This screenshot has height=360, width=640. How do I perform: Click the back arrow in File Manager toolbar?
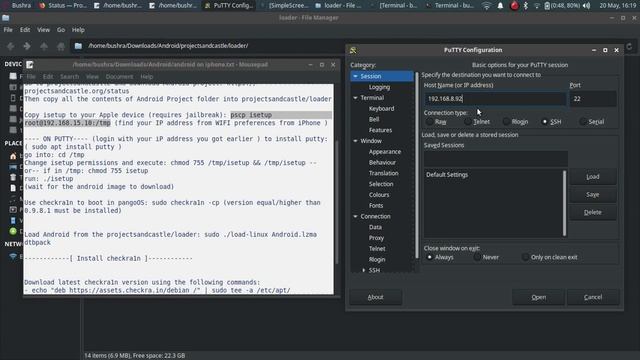pyautogui.click(x=11, y=46)
